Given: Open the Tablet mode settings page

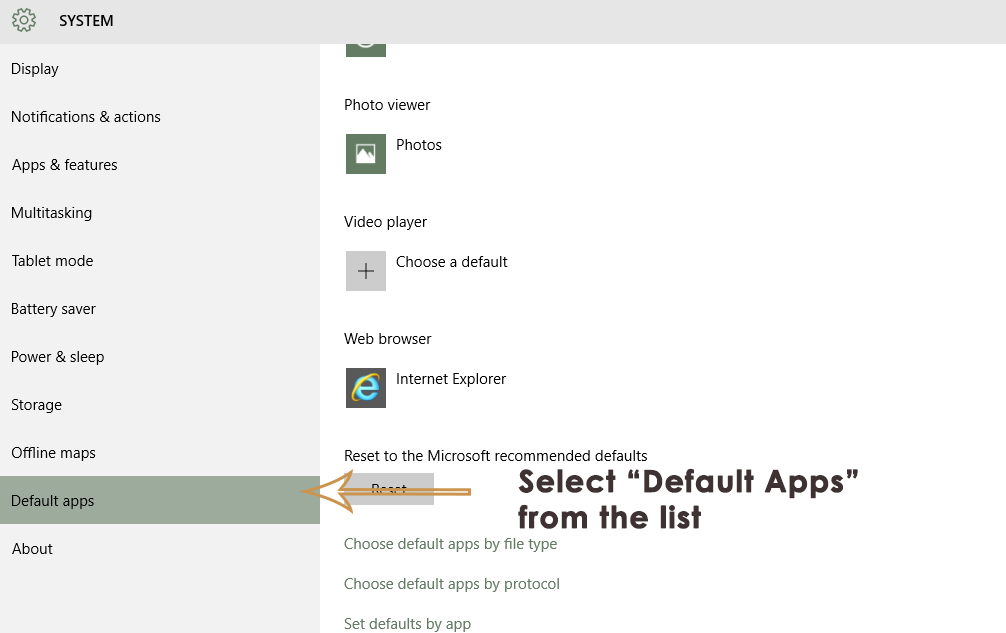Looking at the screenshot, I should [52, 260].
